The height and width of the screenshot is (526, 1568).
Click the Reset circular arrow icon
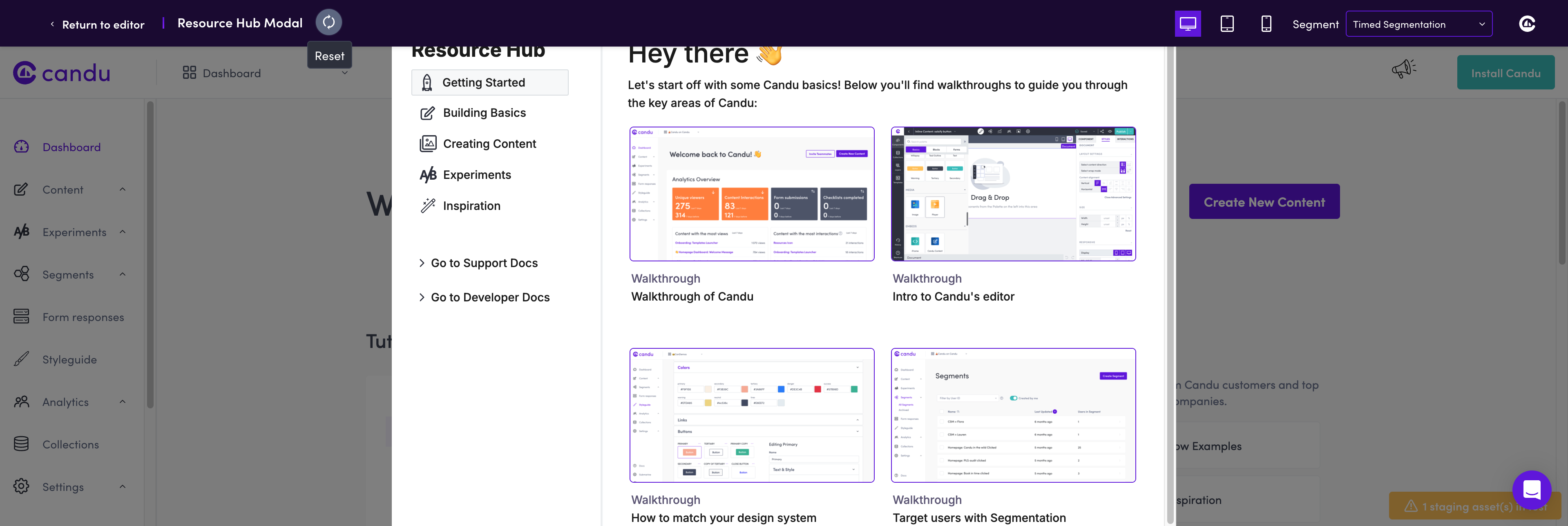(x=329, y=22)
